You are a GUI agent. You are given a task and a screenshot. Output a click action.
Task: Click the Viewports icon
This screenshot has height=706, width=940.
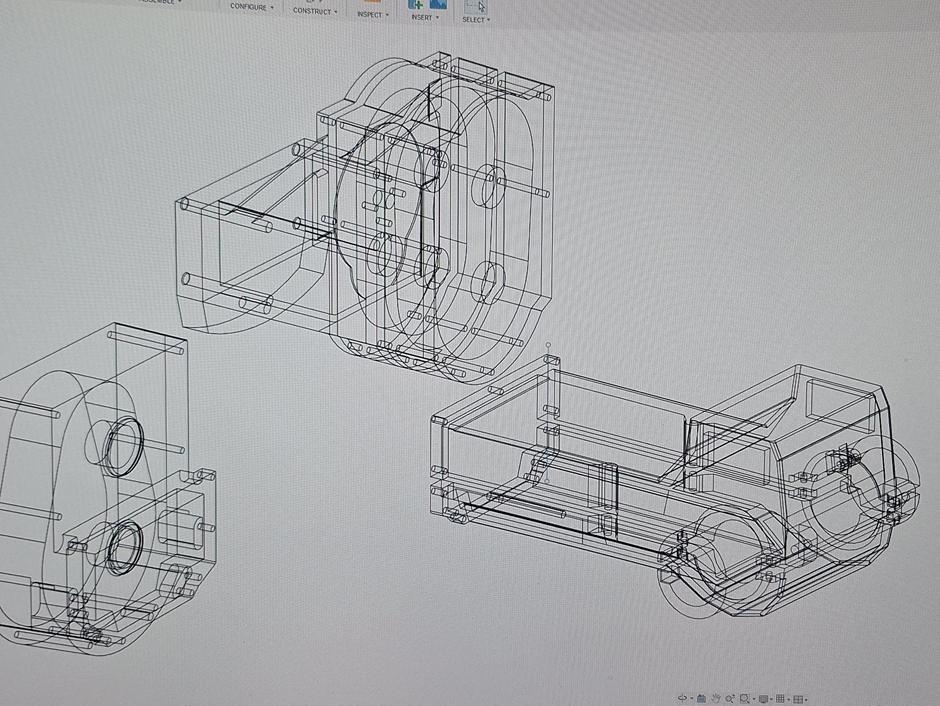(798, 698)
